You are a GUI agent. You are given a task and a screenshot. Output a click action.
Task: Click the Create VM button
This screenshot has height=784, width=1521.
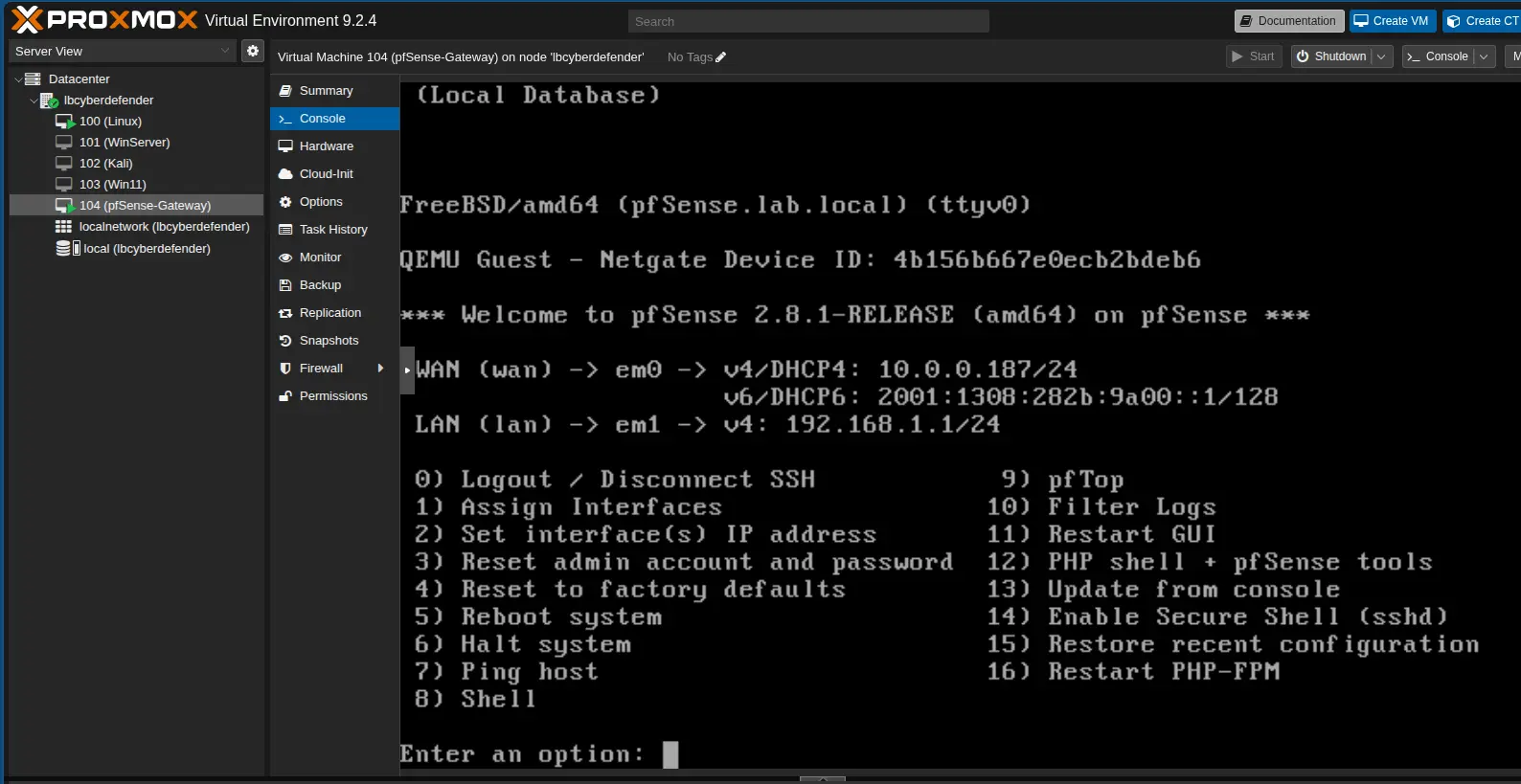1393,21
